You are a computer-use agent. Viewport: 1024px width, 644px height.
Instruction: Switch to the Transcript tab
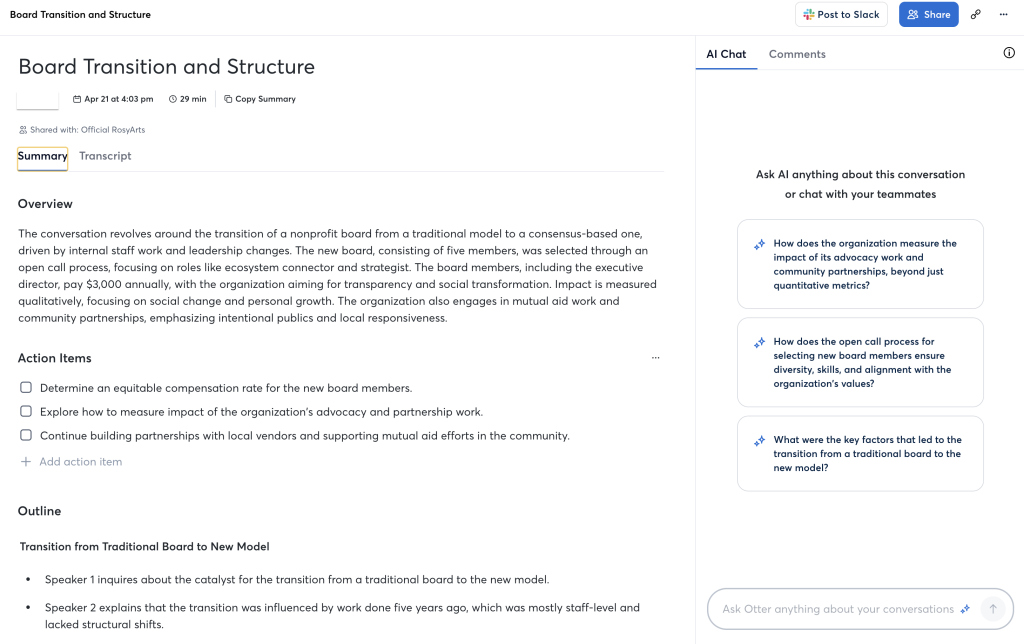pos(105,156)
